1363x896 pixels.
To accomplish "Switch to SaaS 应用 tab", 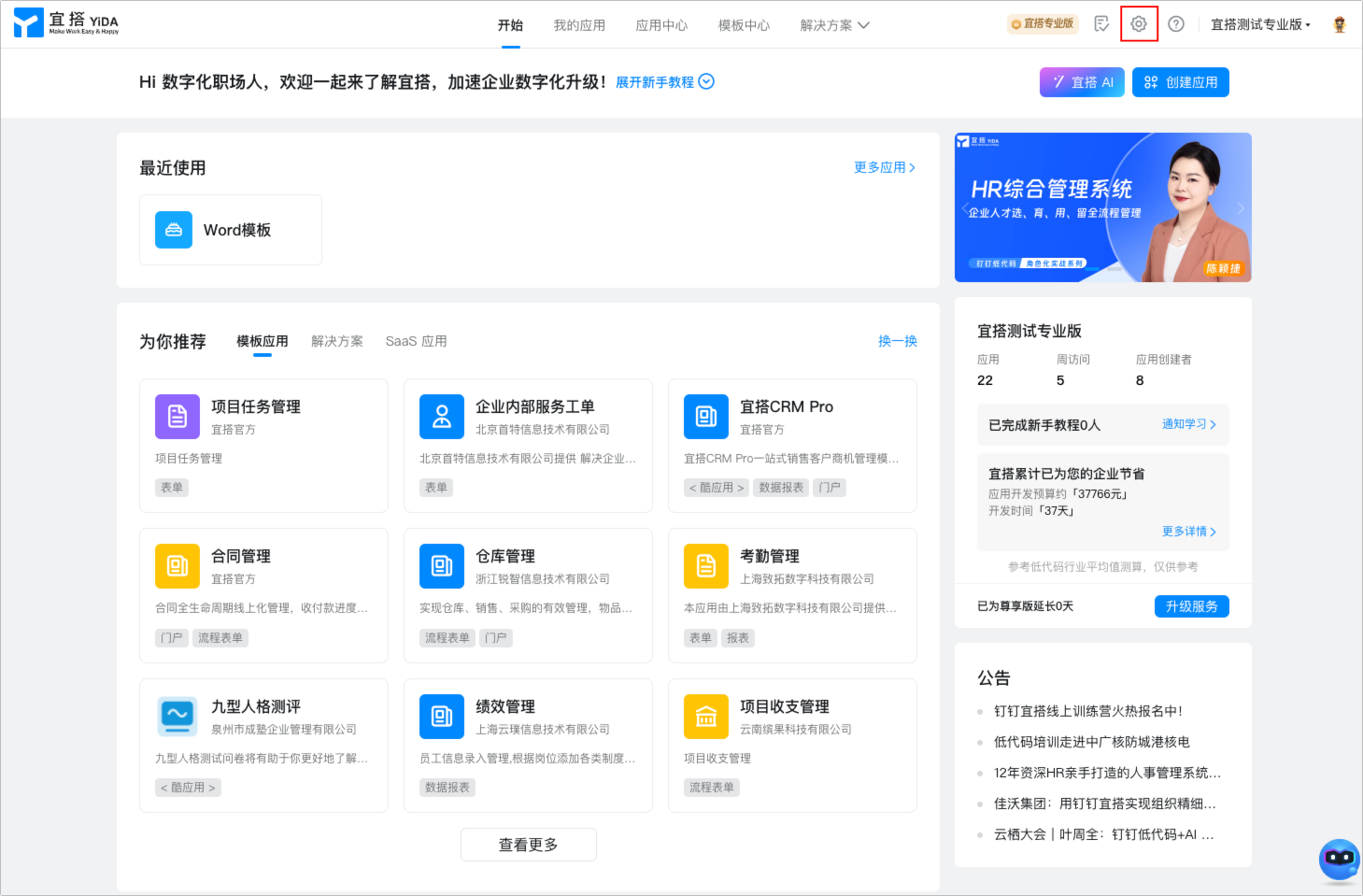I will 416,341.
